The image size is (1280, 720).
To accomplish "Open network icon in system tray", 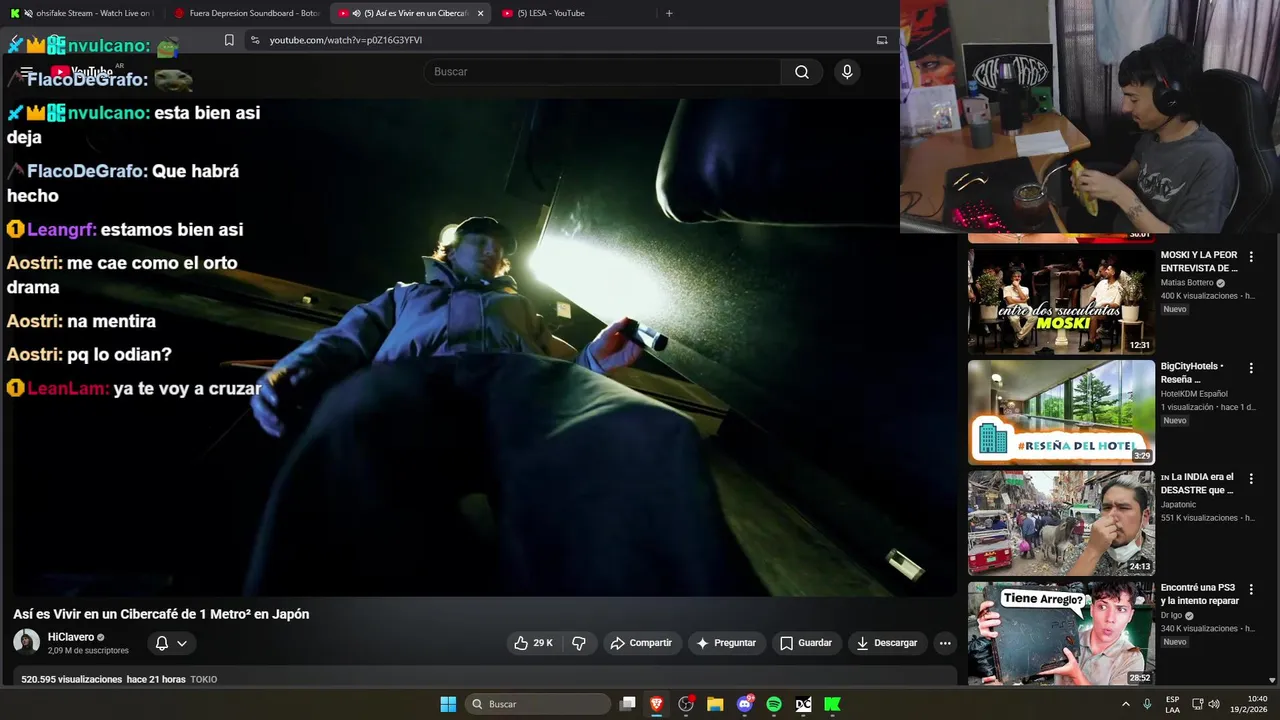I will tap(1197, 704).
